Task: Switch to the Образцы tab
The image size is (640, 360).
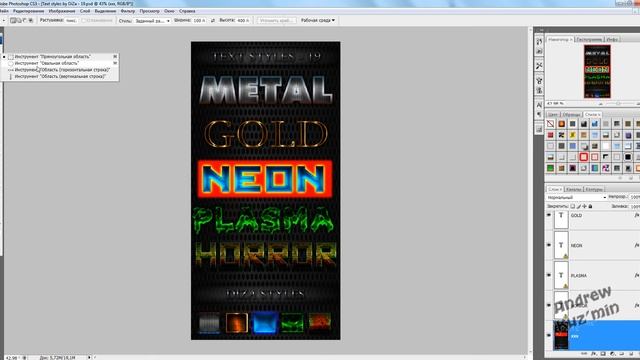Action: click(x=571, y=115)
